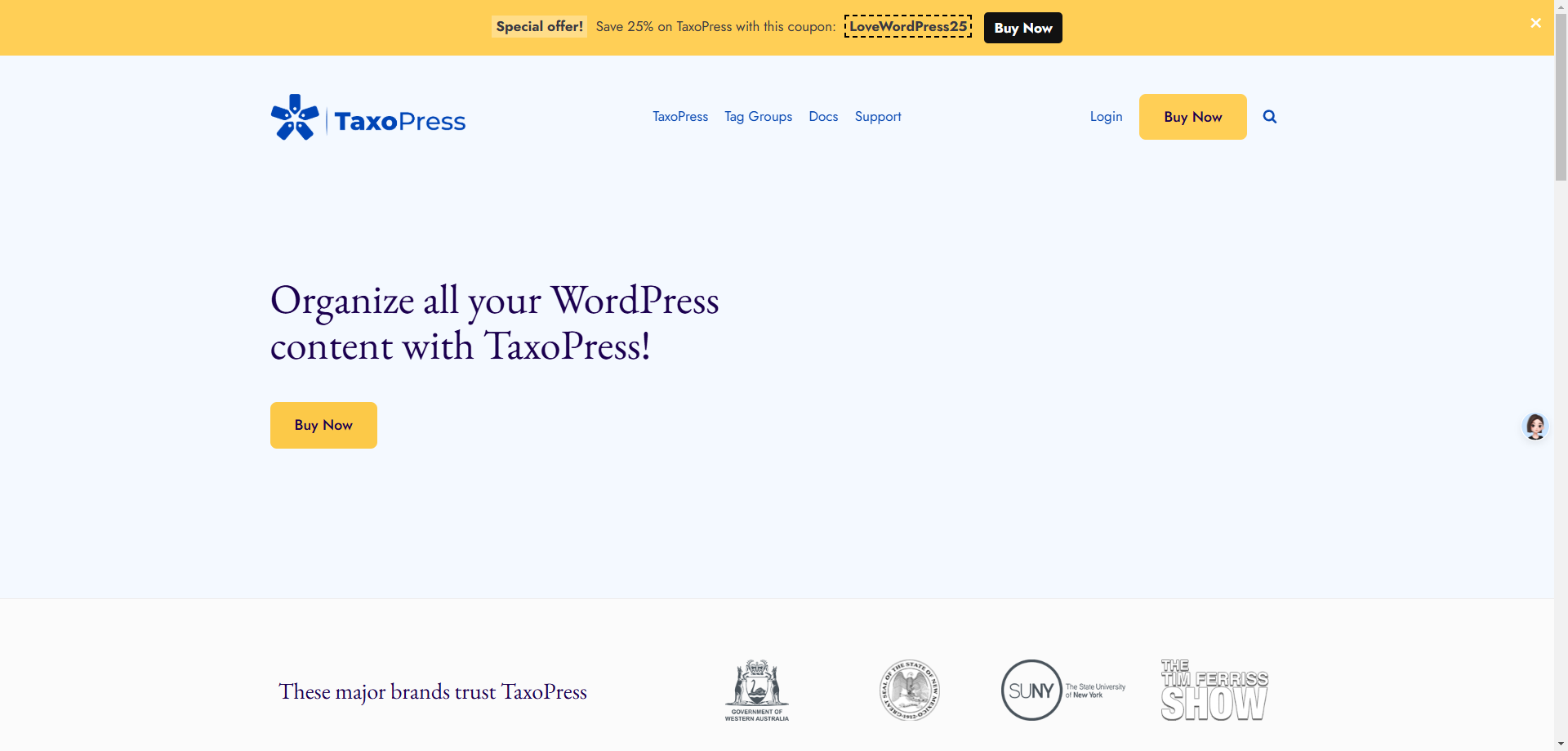The image size is (1568, 751).
Task: Click hero section Buy Now button
Action: [x=323, y=425]
